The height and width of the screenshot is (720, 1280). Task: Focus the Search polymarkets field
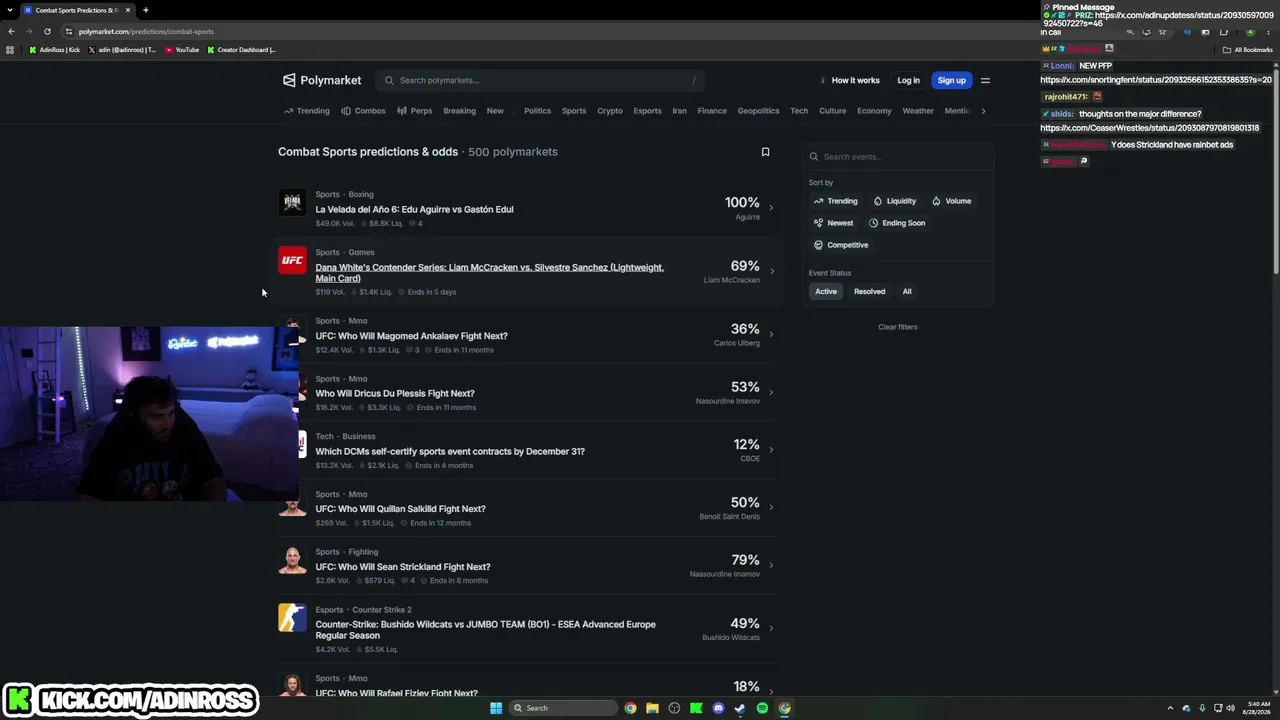(540, 80)
